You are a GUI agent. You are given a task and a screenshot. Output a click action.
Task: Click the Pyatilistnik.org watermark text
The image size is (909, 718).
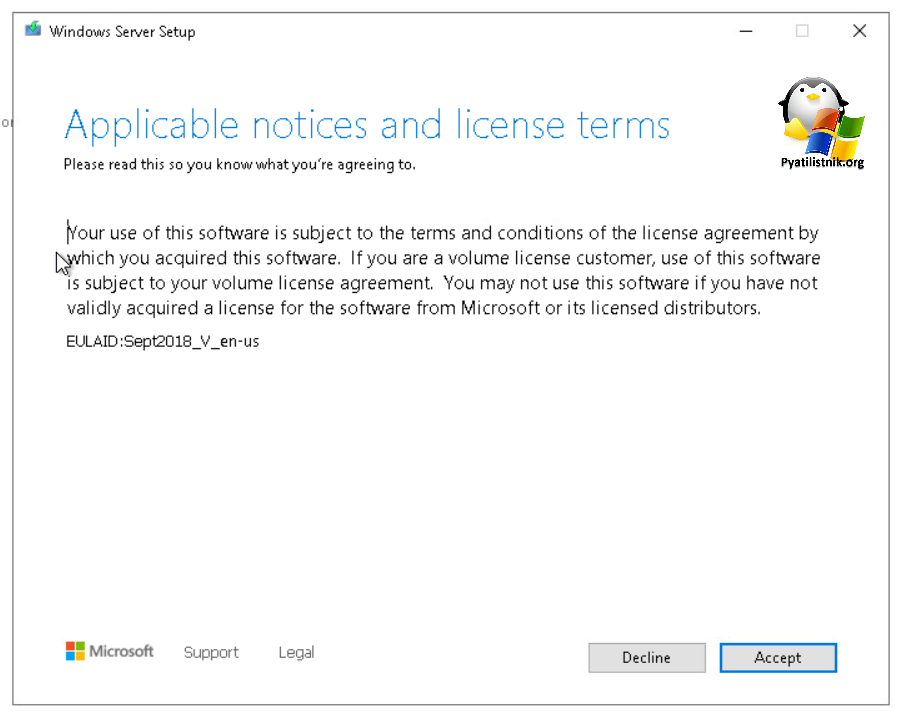pos(821,163)
